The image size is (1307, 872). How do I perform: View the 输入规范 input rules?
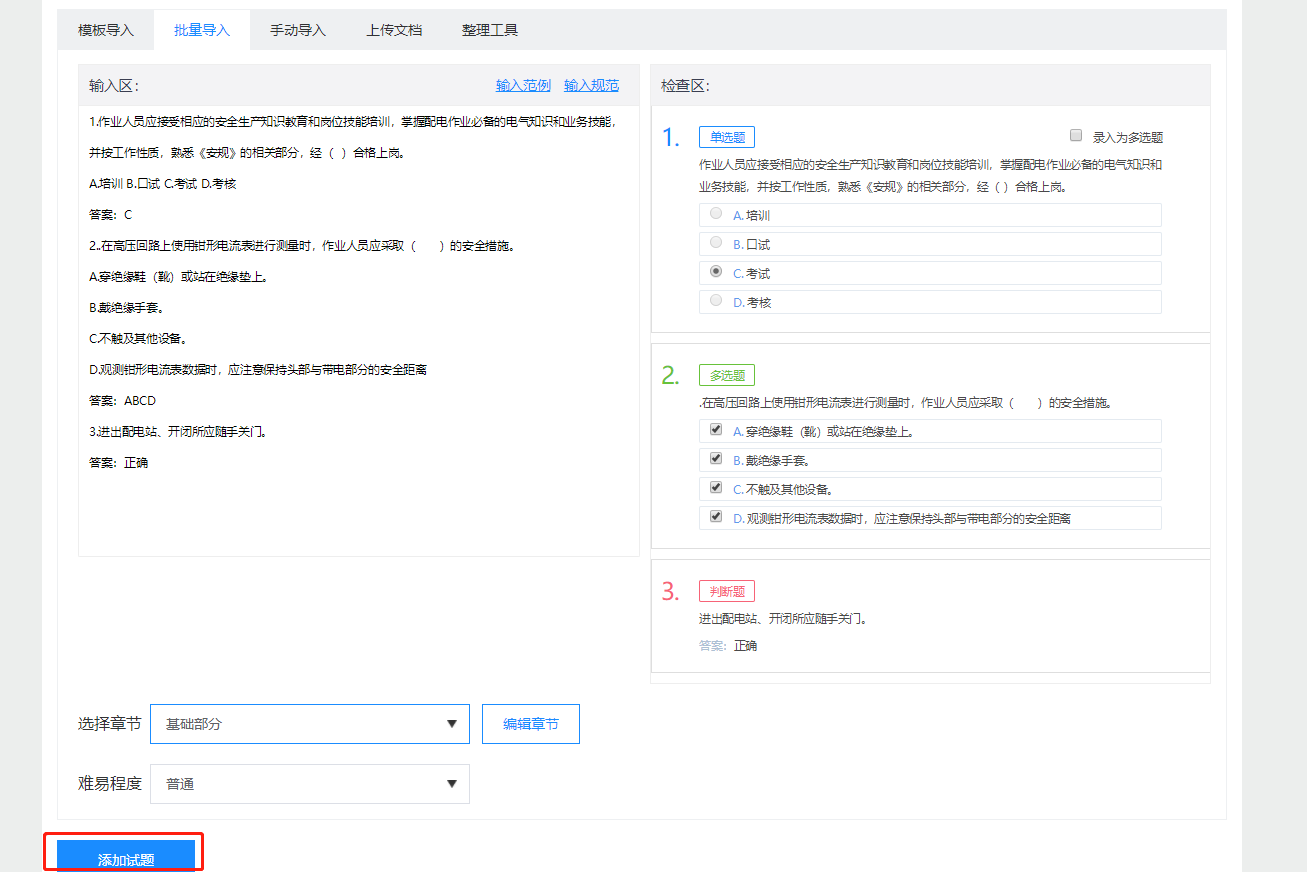(590, 85)
